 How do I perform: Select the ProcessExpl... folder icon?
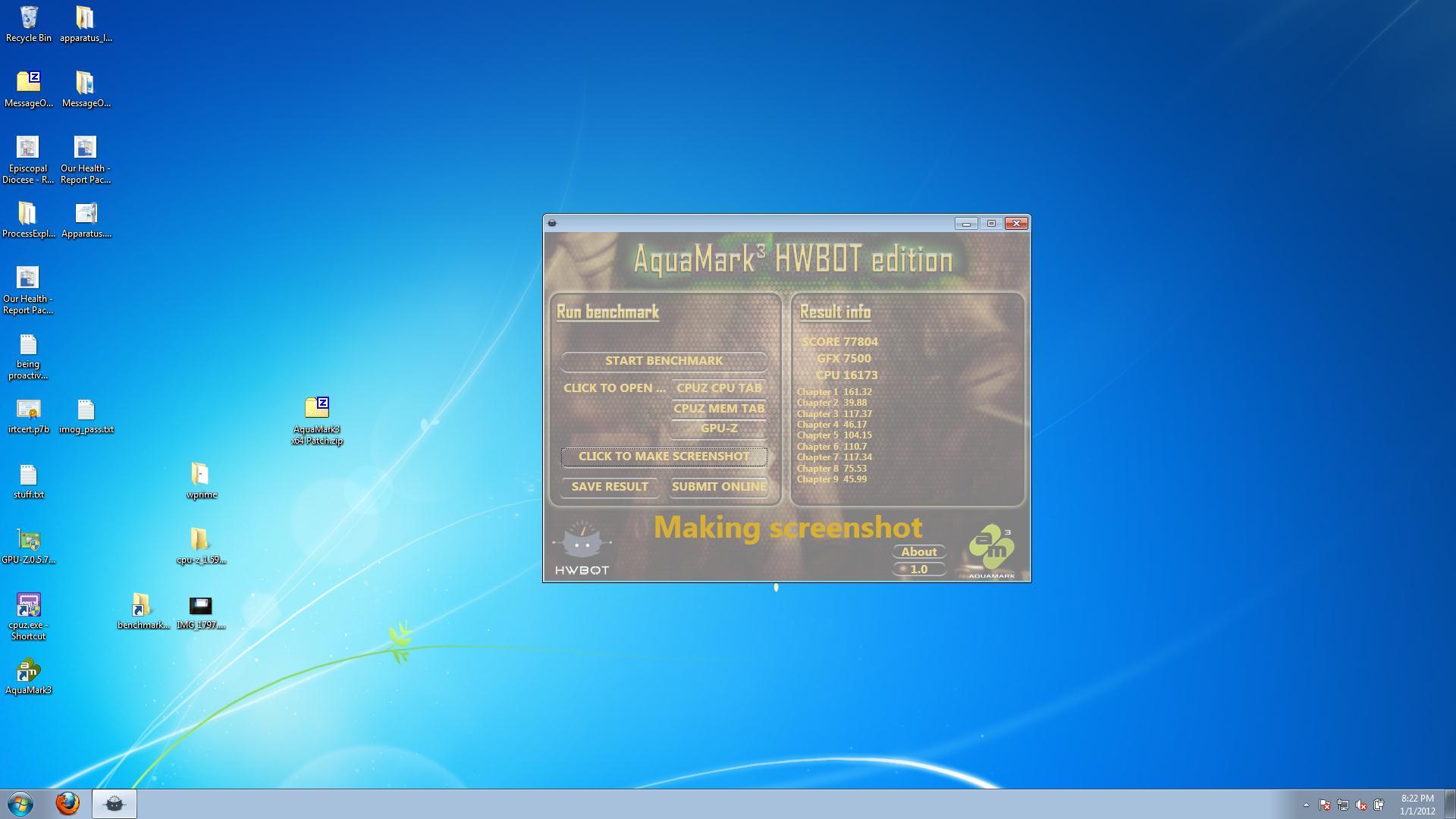tap(28, 220)
